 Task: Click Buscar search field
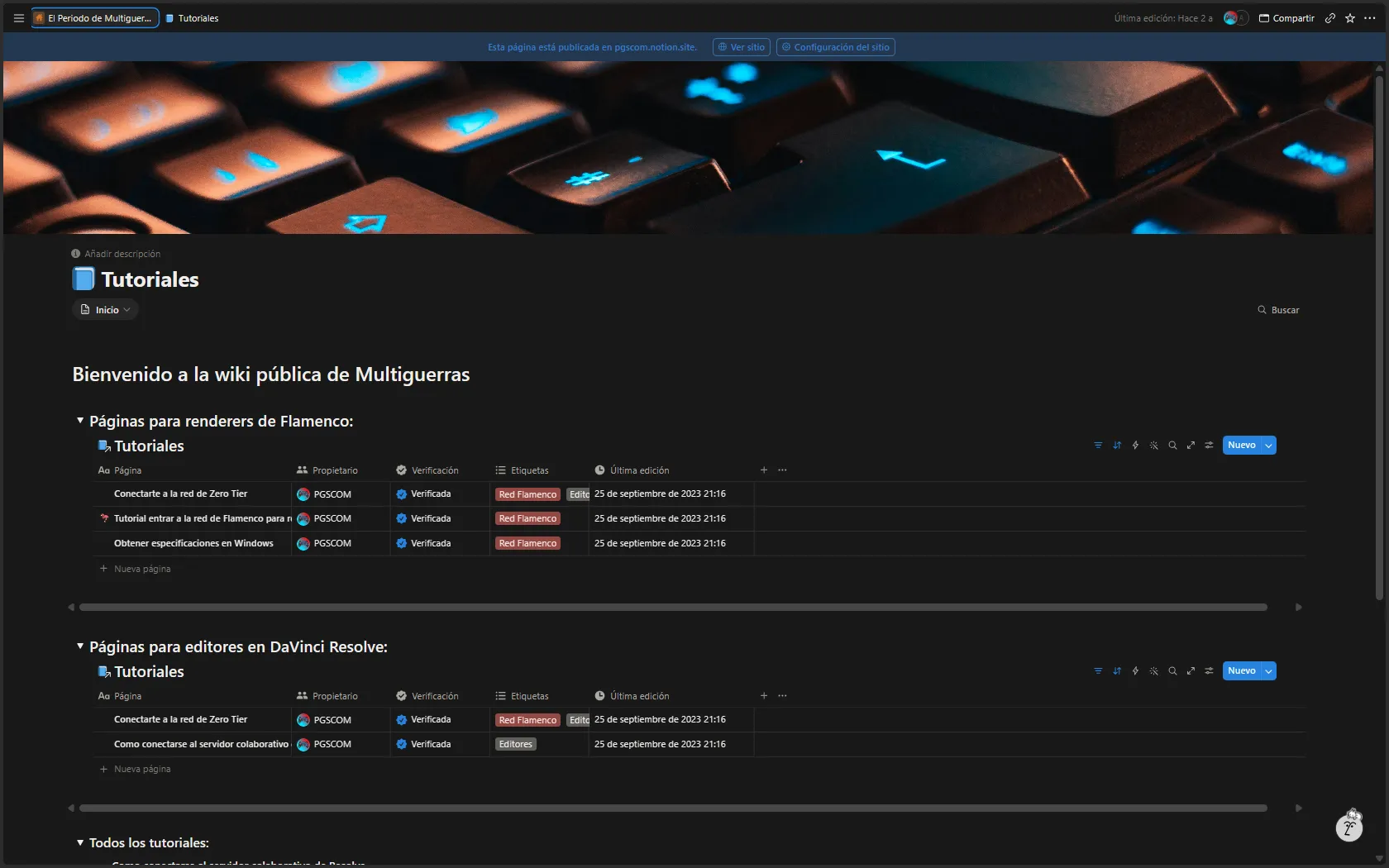click(x=1278, y=310)
